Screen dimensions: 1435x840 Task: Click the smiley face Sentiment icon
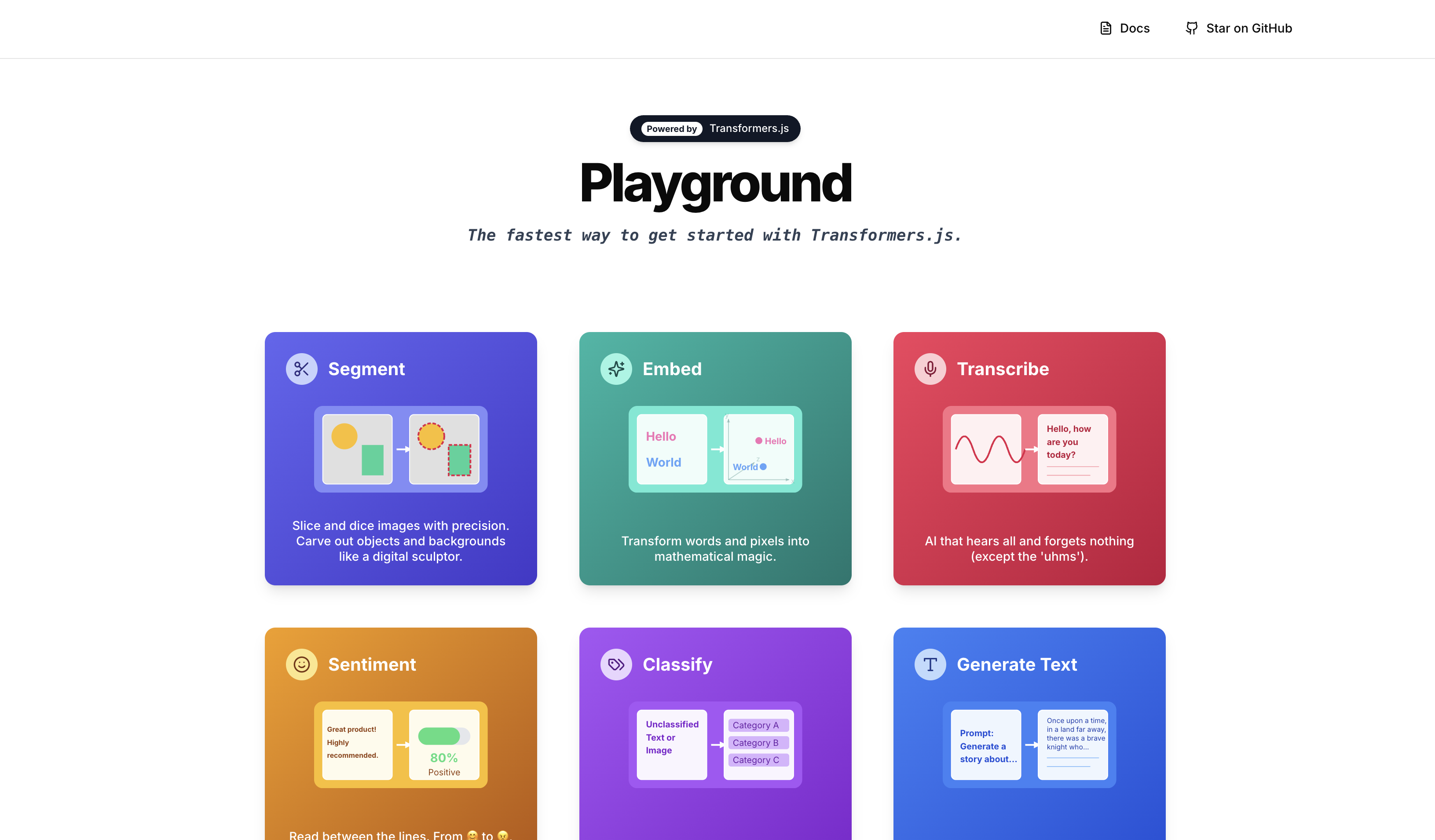301,664
